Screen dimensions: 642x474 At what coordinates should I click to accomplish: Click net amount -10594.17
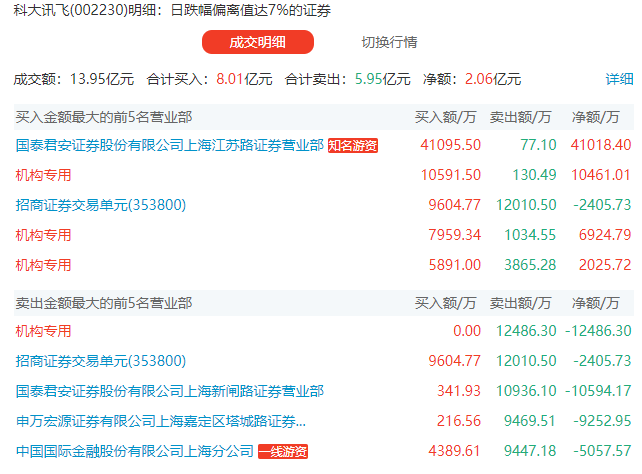598,391
